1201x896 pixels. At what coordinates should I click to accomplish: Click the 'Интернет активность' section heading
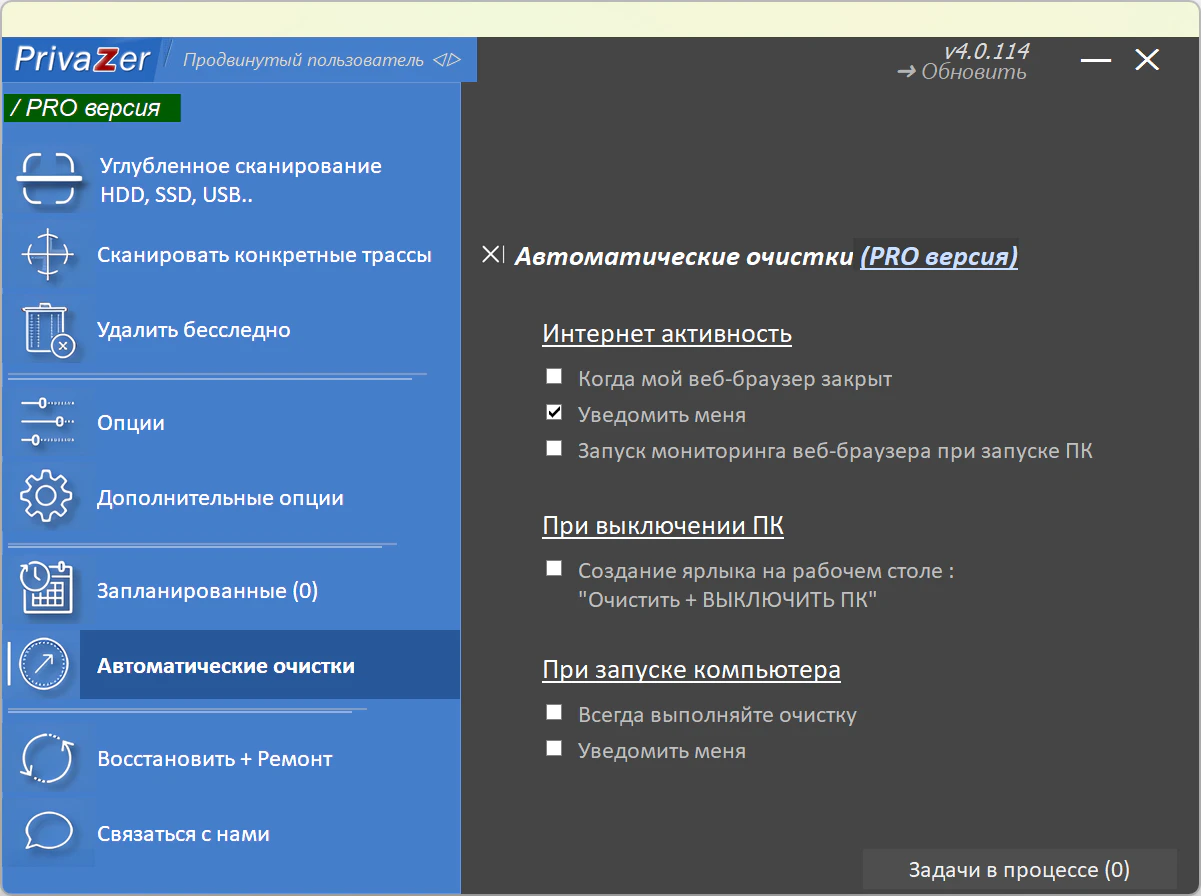(667, 334)
